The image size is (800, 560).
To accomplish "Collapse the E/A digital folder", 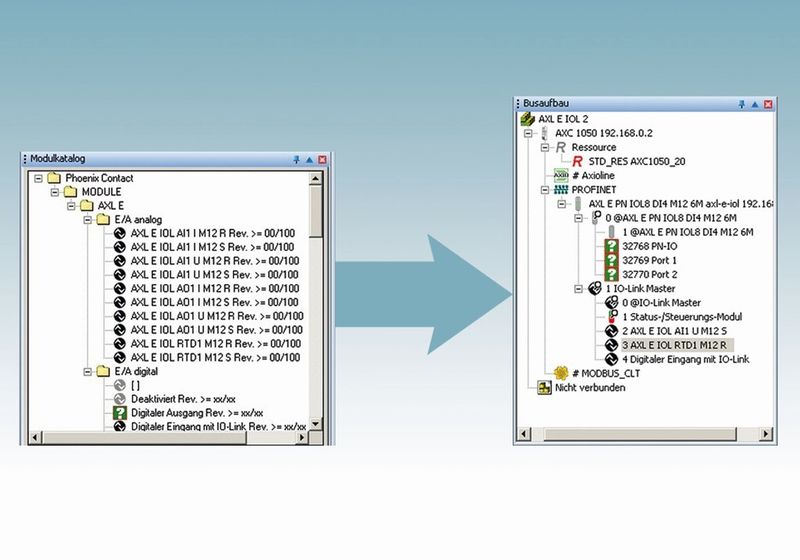I will [87, 372].
